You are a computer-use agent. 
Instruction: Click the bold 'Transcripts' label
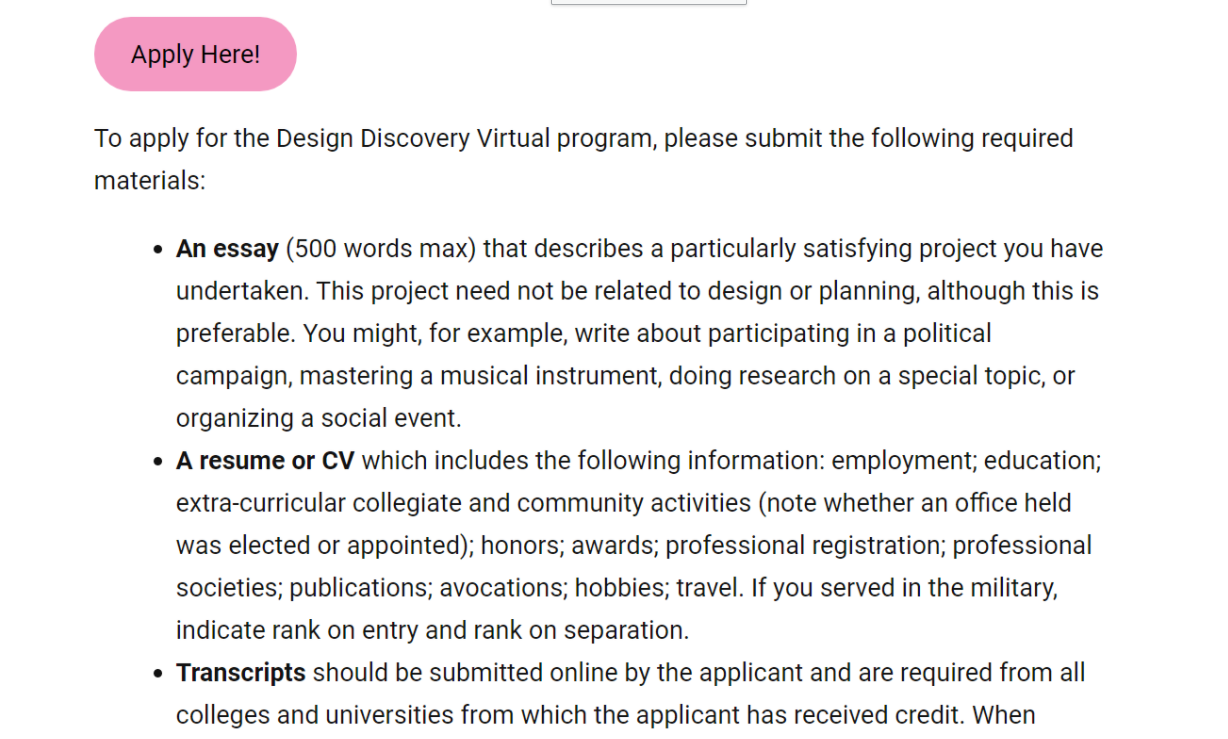click(241, 673)
